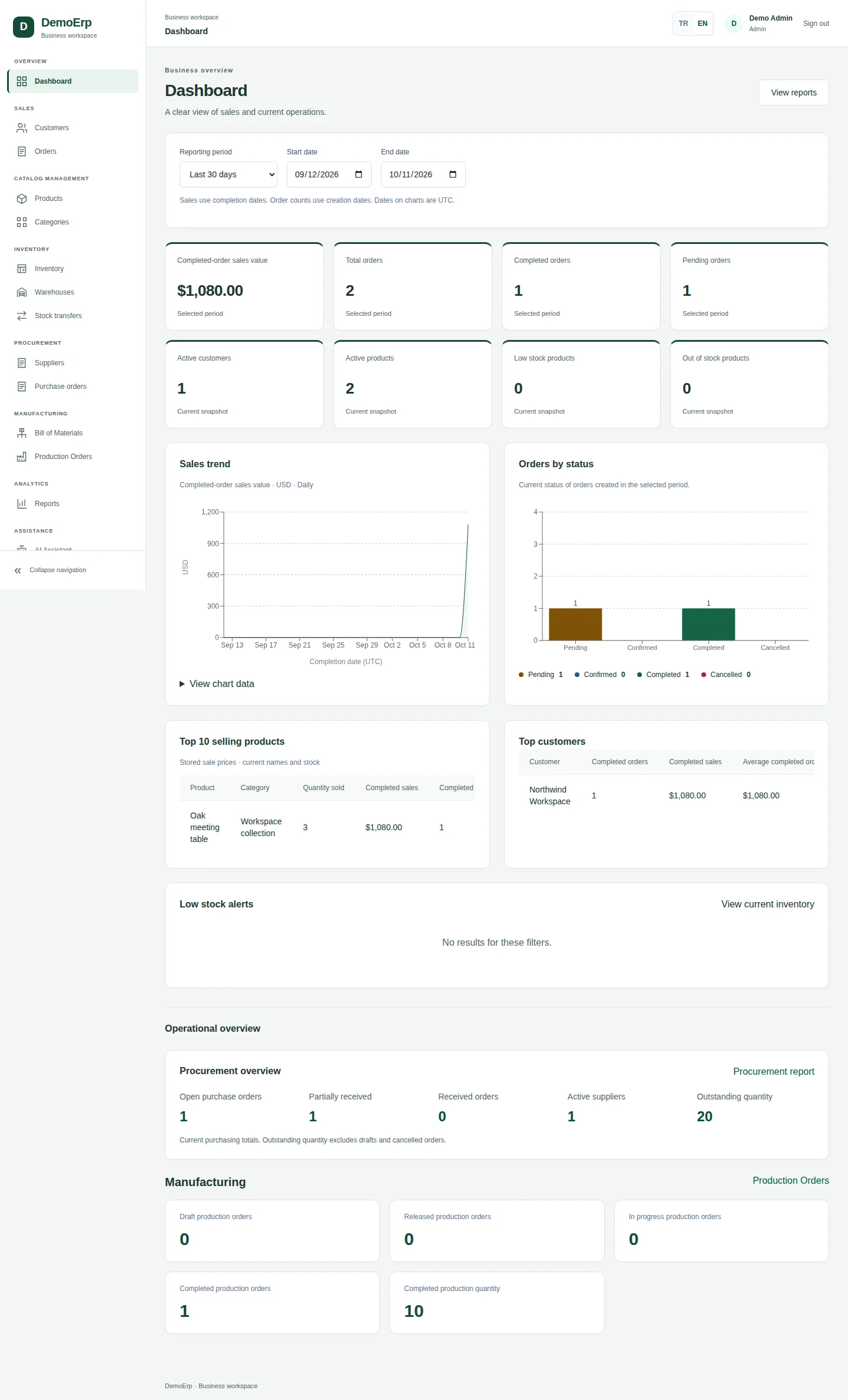Click the Start date input field
The image size is (848, 1400).
click(329, 174)
